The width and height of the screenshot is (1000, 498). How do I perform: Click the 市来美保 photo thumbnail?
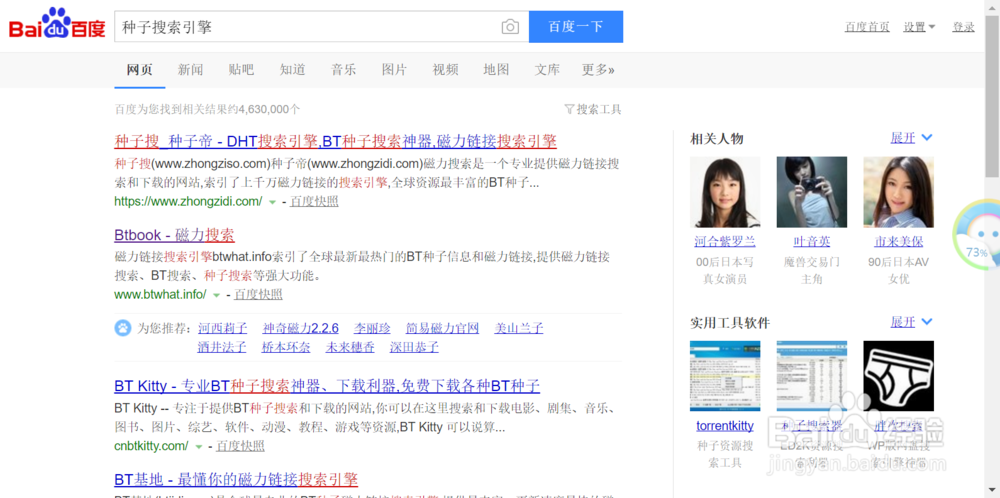click(899, 193)
